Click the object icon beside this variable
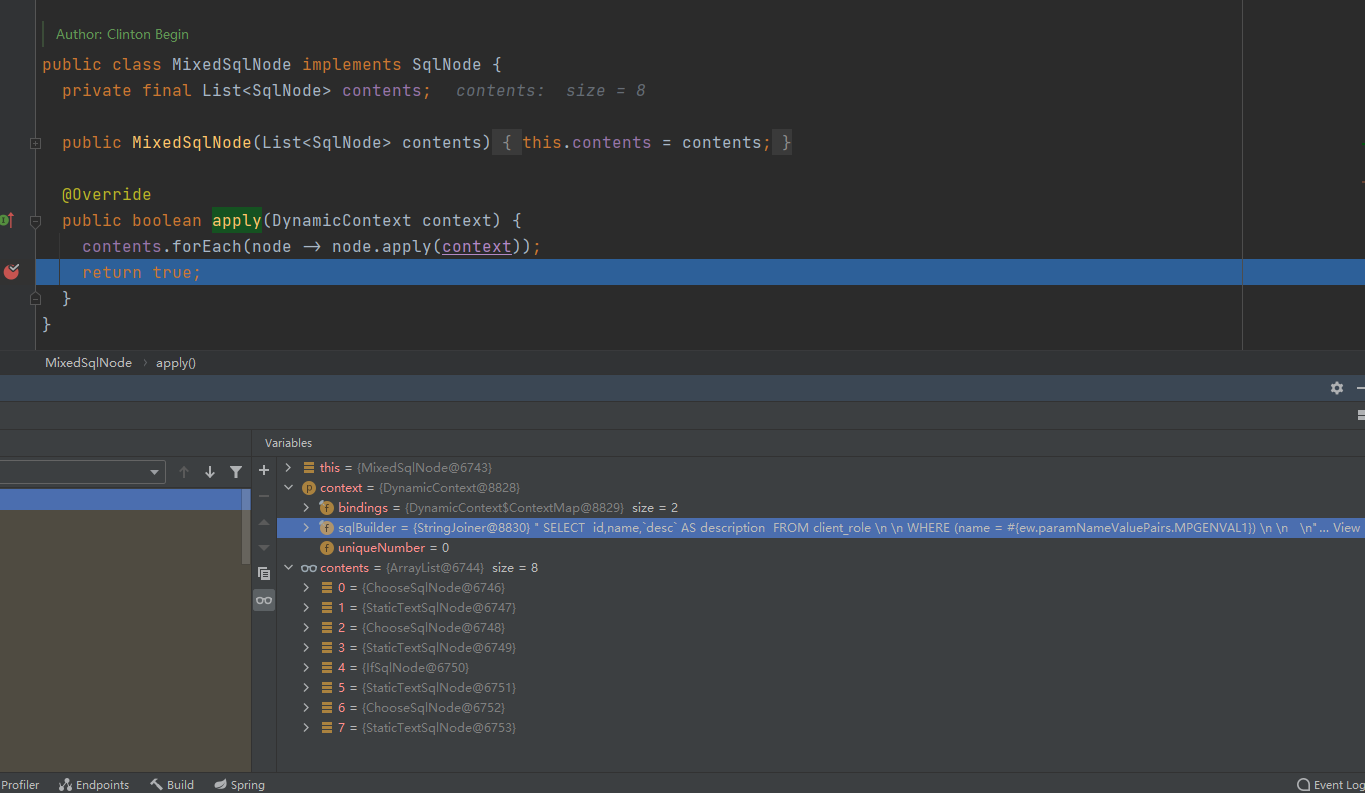The height and width of the screenshot is (793, 1365). 308,468
